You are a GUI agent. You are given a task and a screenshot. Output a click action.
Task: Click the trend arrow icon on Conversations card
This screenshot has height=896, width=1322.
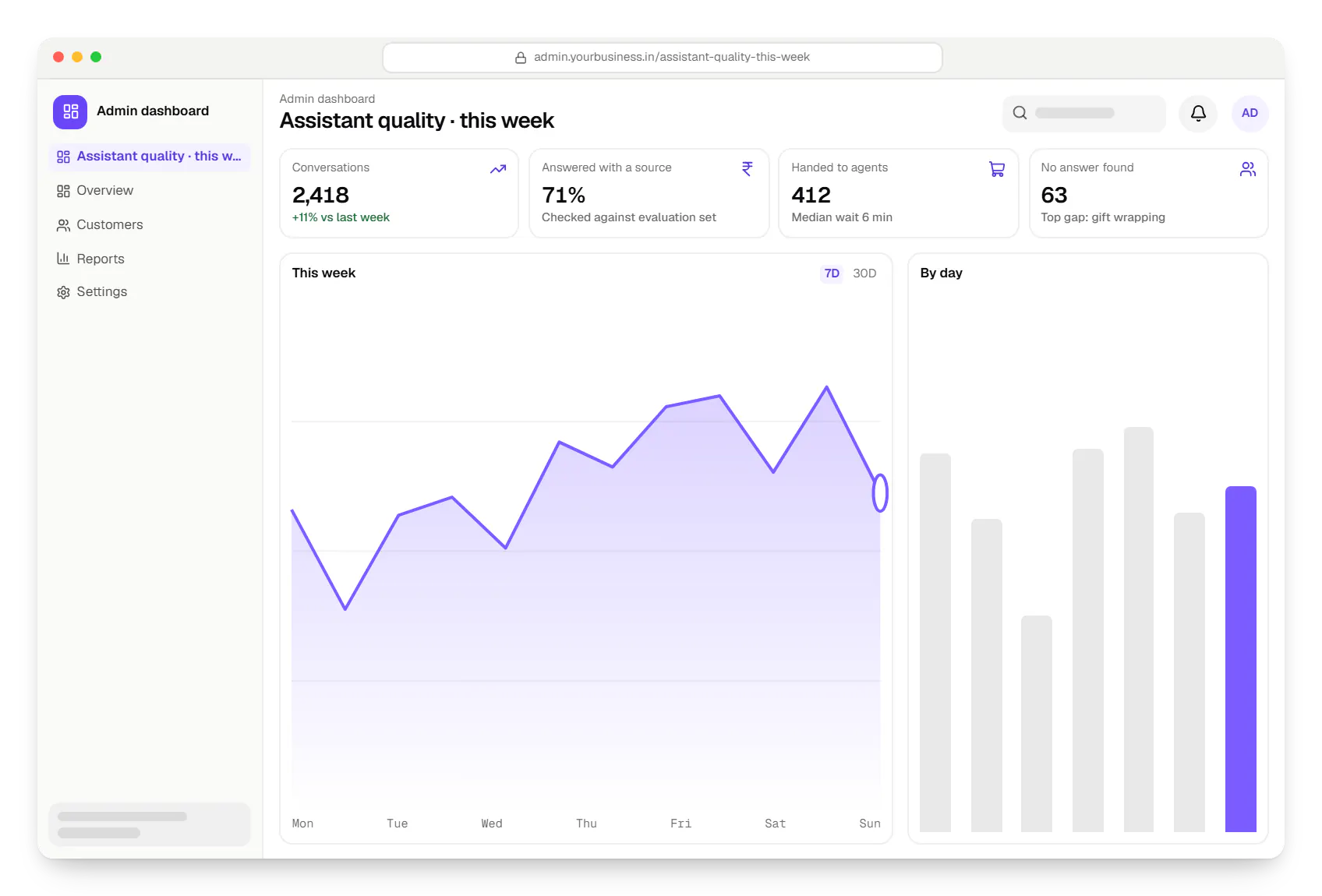point(498,169)
